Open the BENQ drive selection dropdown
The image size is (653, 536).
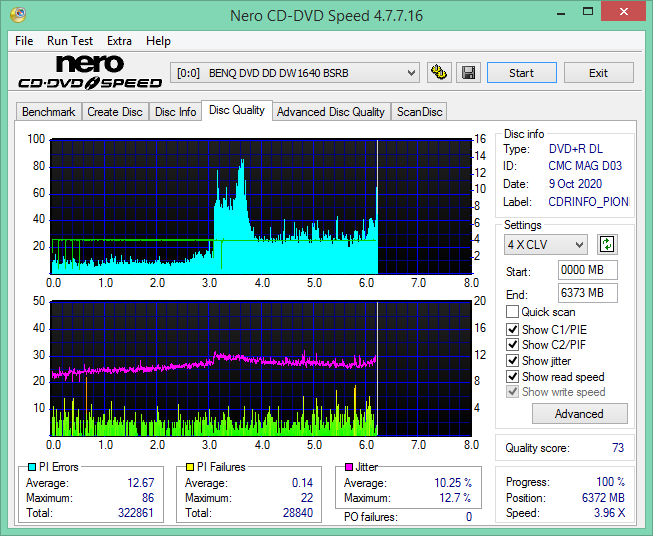click(295, 73)
